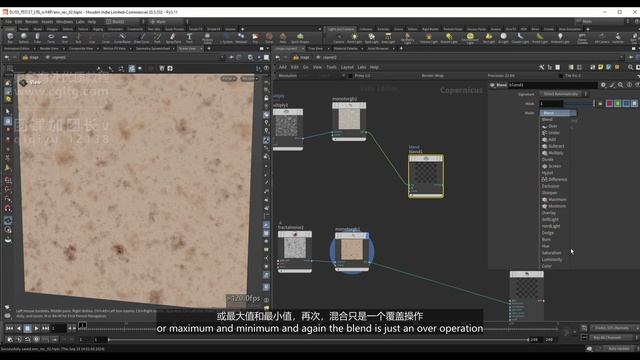The height and width of the screenshot is (360, 640).
Task: Click the blend1 node name field
Action: tap(552, 85)
